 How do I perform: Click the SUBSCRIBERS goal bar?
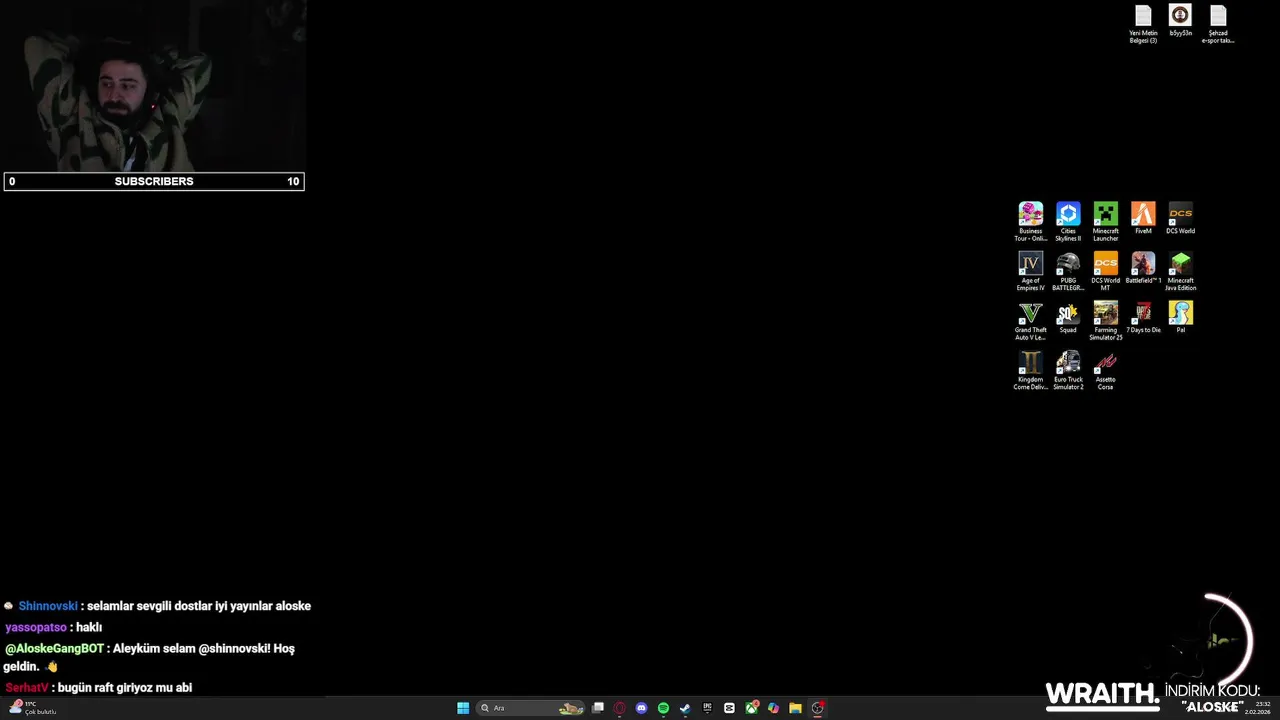pyautogui.click(x=154, y=181)
